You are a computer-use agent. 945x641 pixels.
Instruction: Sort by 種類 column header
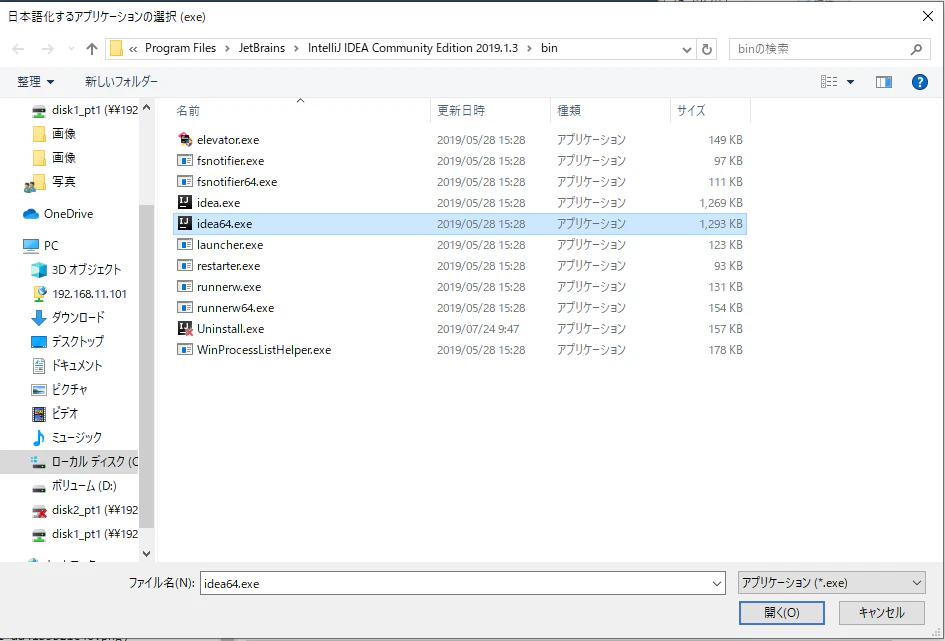click(x=610, y=111)
